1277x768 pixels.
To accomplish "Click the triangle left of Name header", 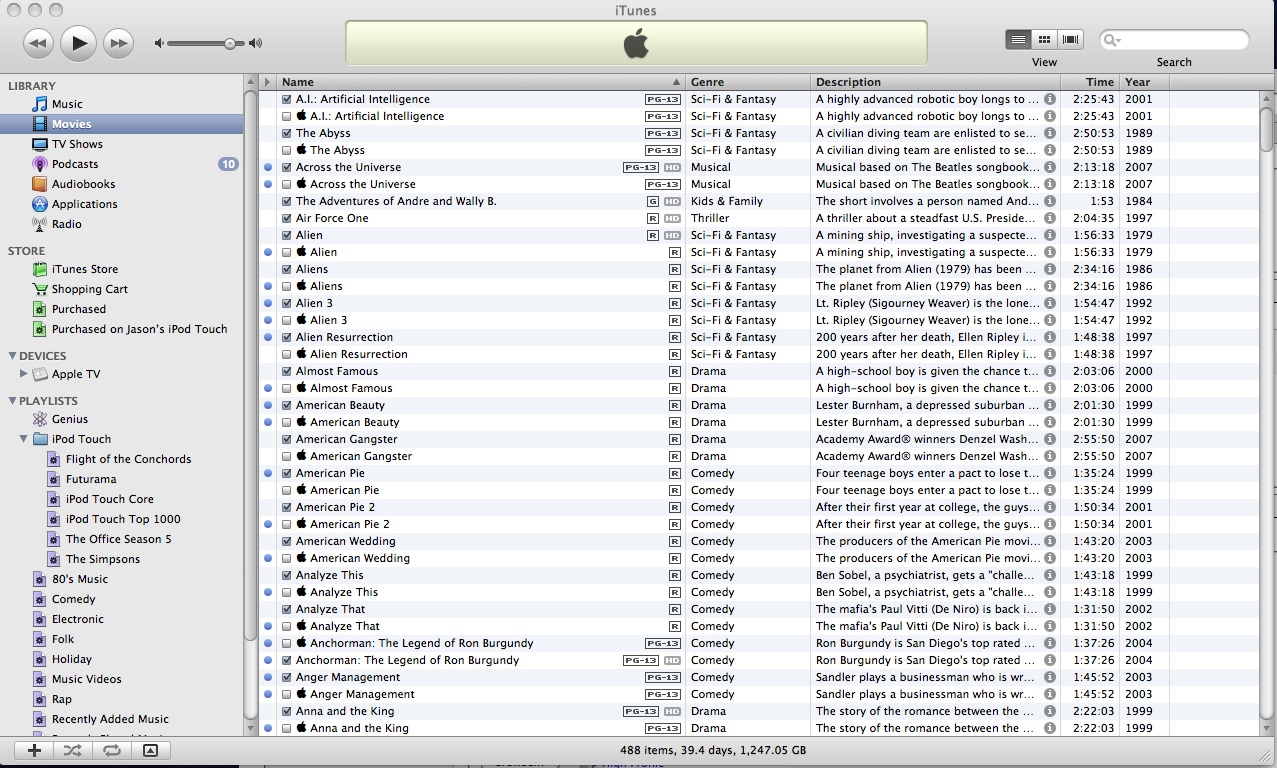I will 267,82.
